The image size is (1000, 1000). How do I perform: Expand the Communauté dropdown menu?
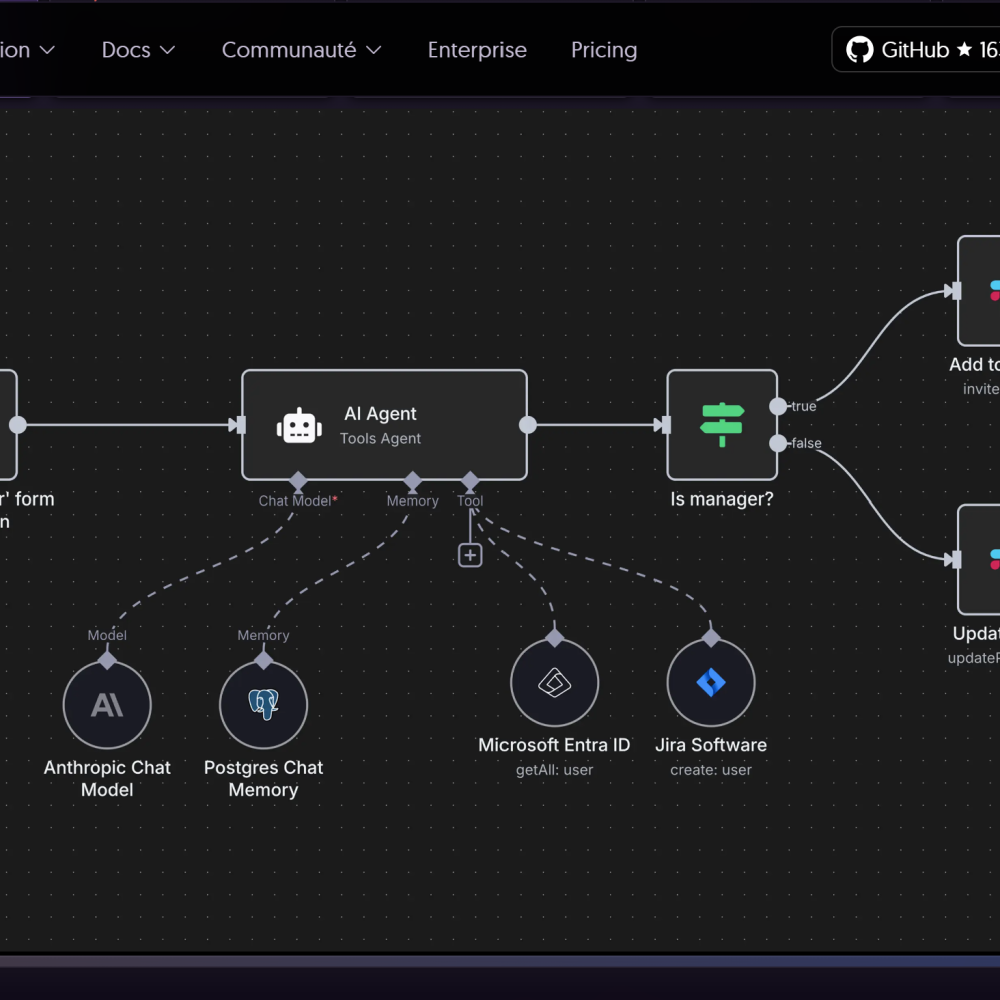pyautogui.click(x=301, y=50)
